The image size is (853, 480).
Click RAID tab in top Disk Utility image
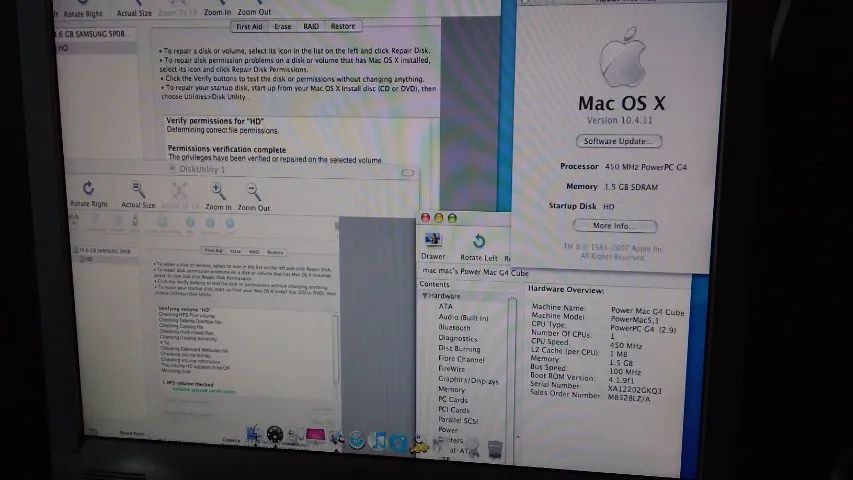coord(311,27)
